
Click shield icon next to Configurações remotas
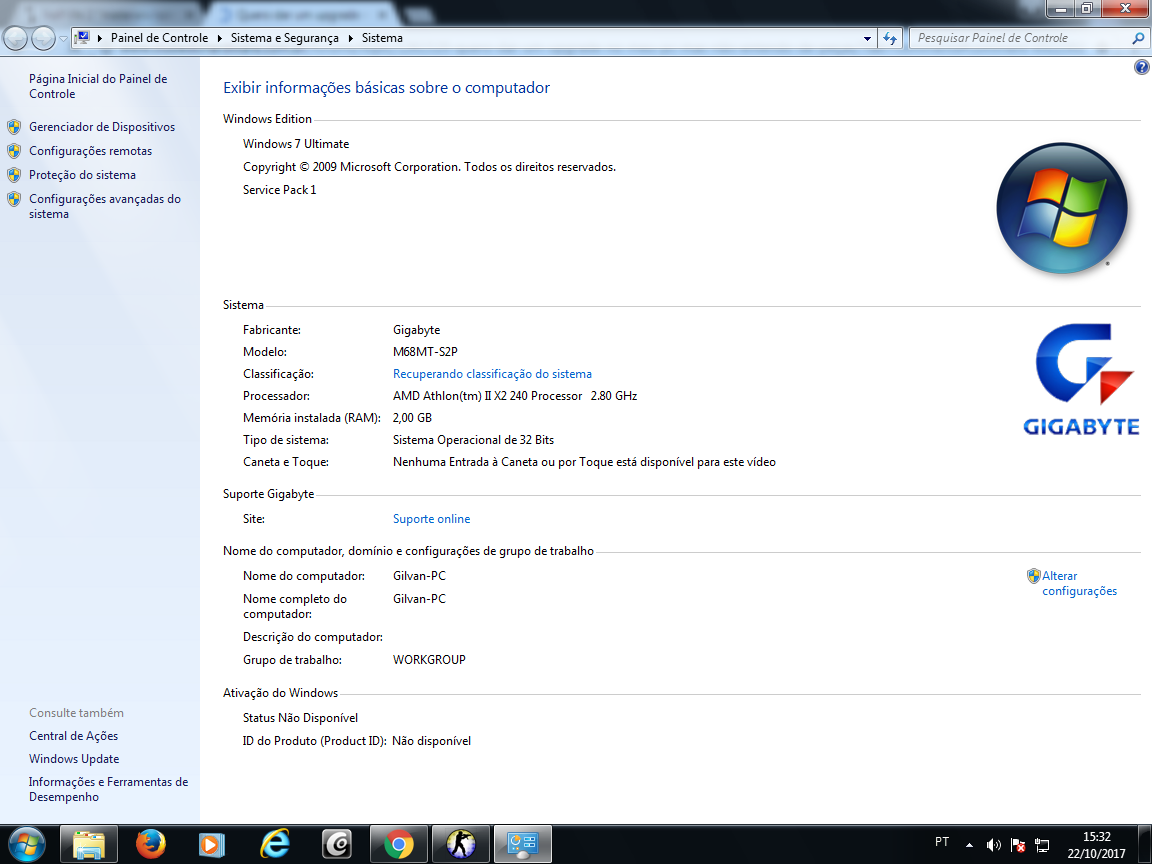[14, 151]
